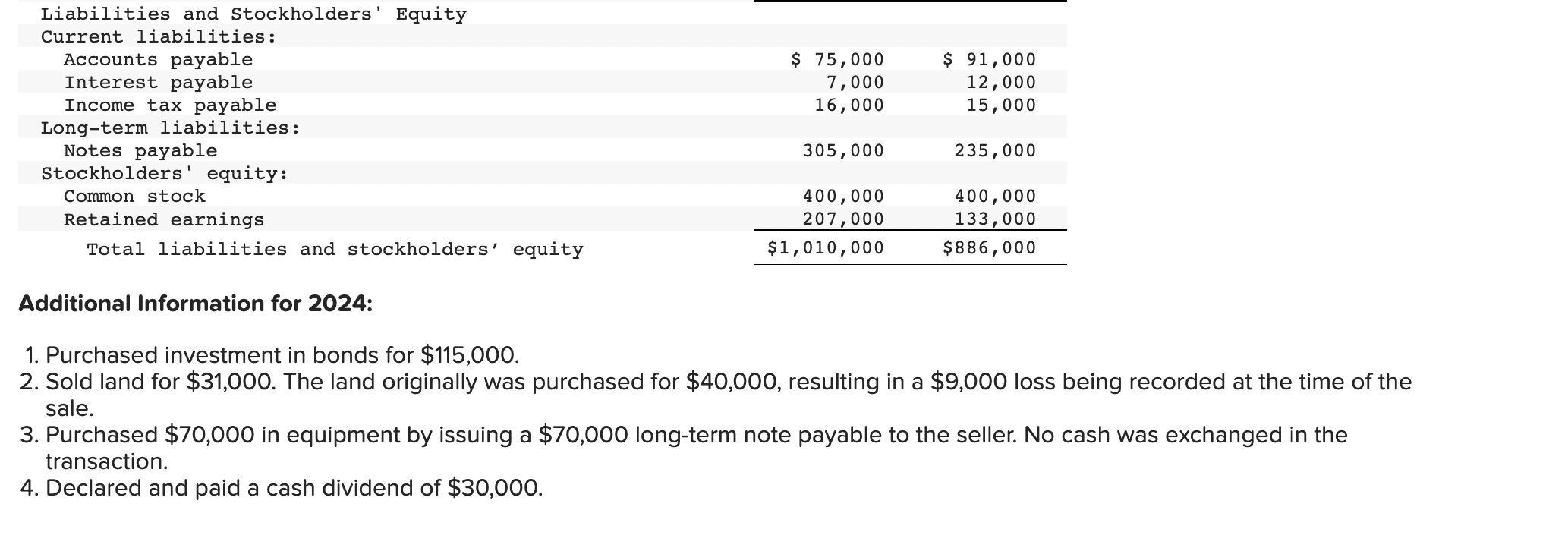Click the 207,000 retained earnings value
This screenshot has width=1568, height=551.
click(x=843, y=219)
